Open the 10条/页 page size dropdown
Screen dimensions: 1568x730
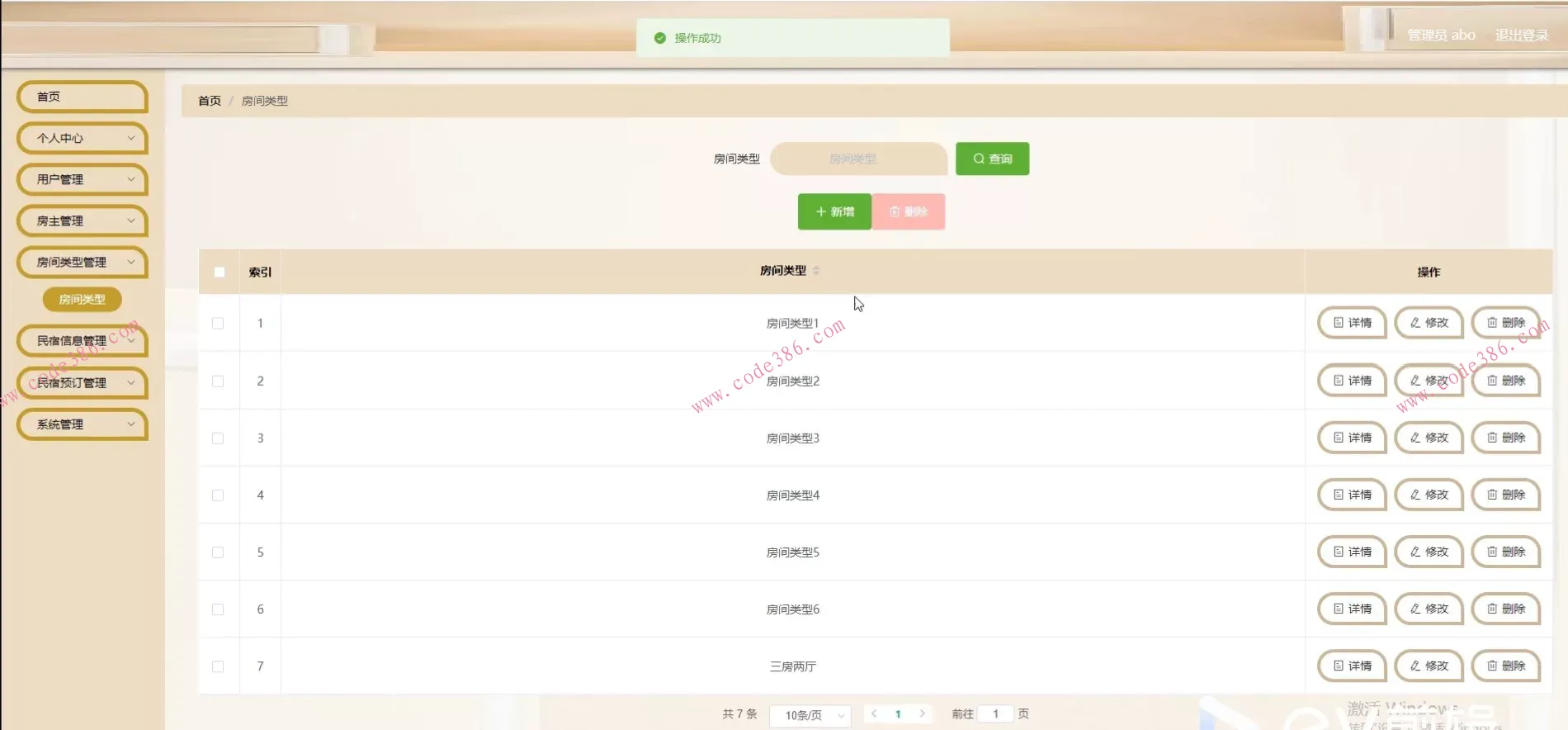click(x=810, y=715)
